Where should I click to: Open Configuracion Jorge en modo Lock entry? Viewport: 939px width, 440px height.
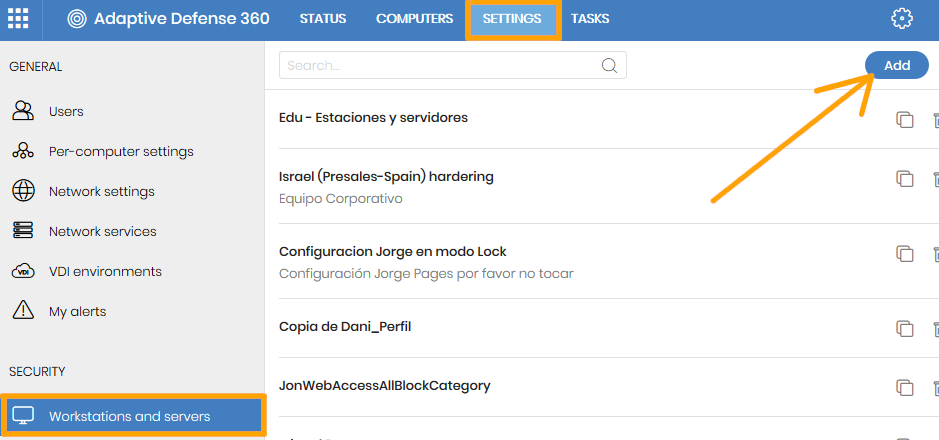(x=393, y=251)
